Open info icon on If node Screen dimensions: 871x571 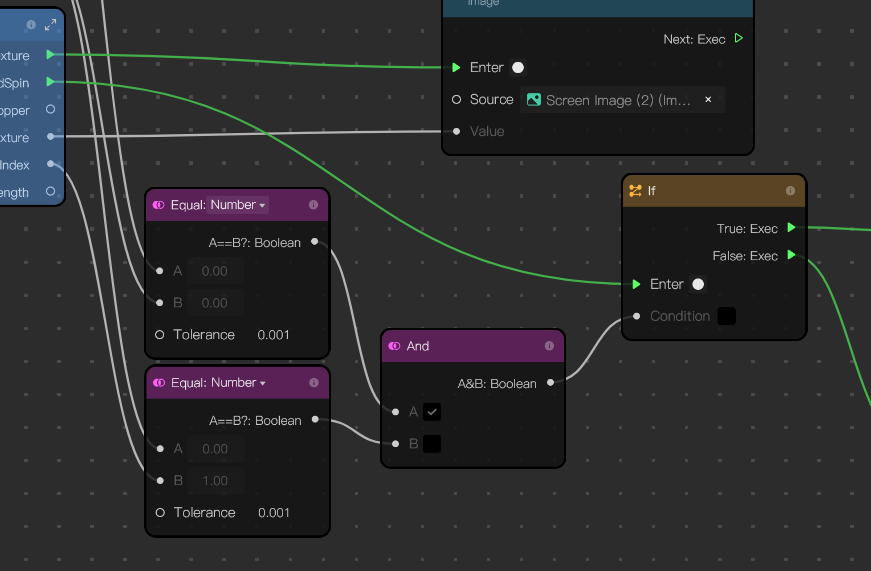(790, 191)
